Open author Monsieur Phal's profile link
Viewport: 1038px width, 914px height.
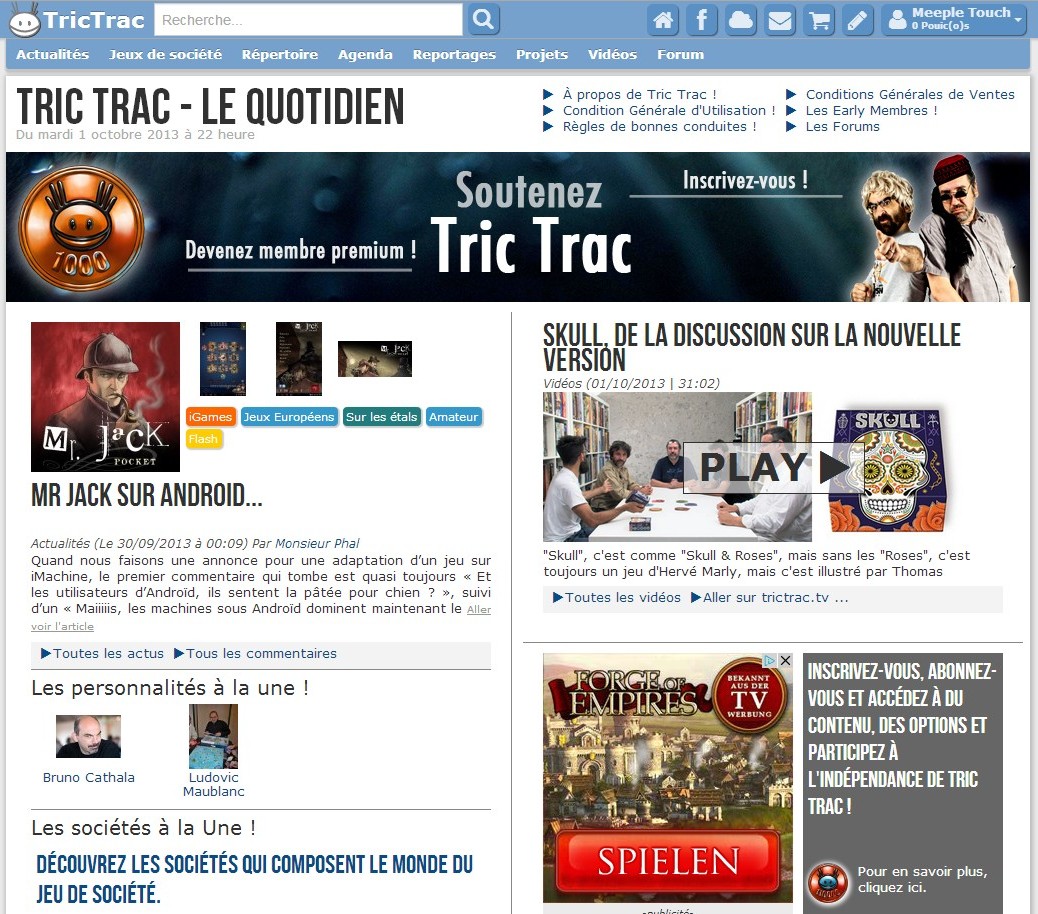[x=317, y=543]
